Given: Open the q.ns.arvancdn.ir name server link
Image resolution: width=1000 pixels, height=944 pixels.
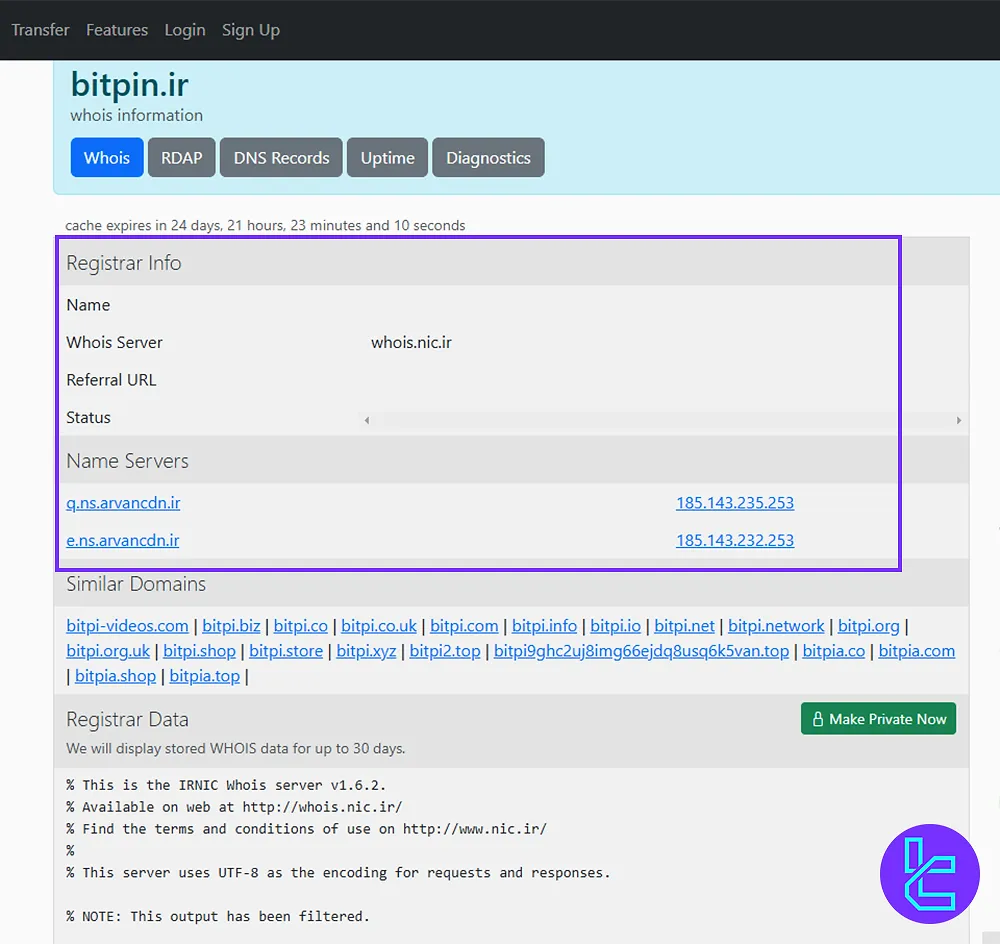Looking at the screenshot, I should pos(123,503).
